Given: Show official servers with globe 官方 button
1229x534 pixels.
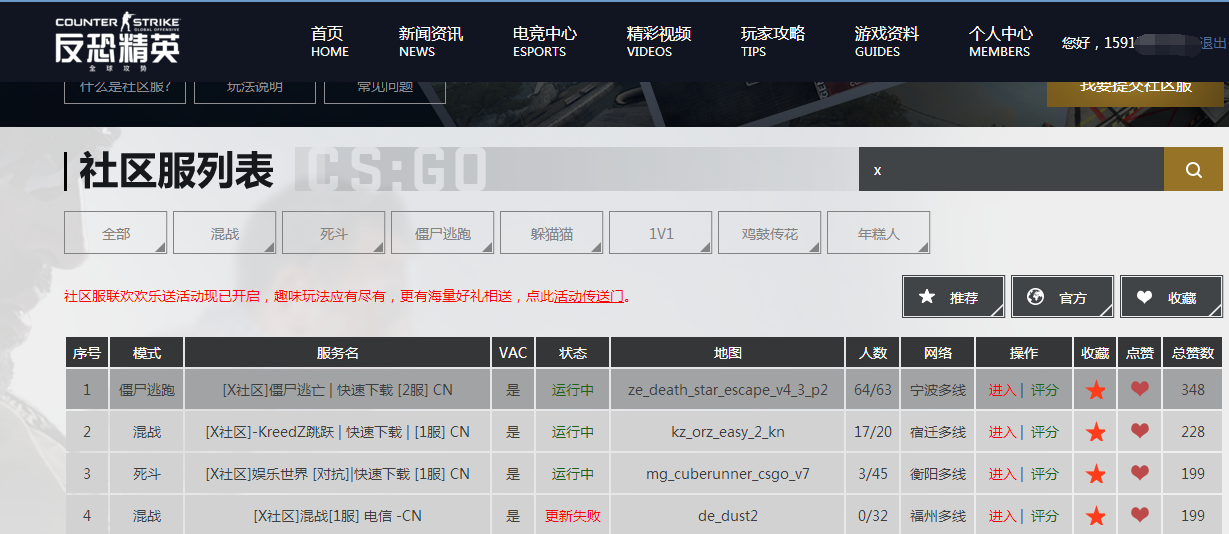Looking at the screenshot, I should pyautogui.click(x=1062, y=297).
